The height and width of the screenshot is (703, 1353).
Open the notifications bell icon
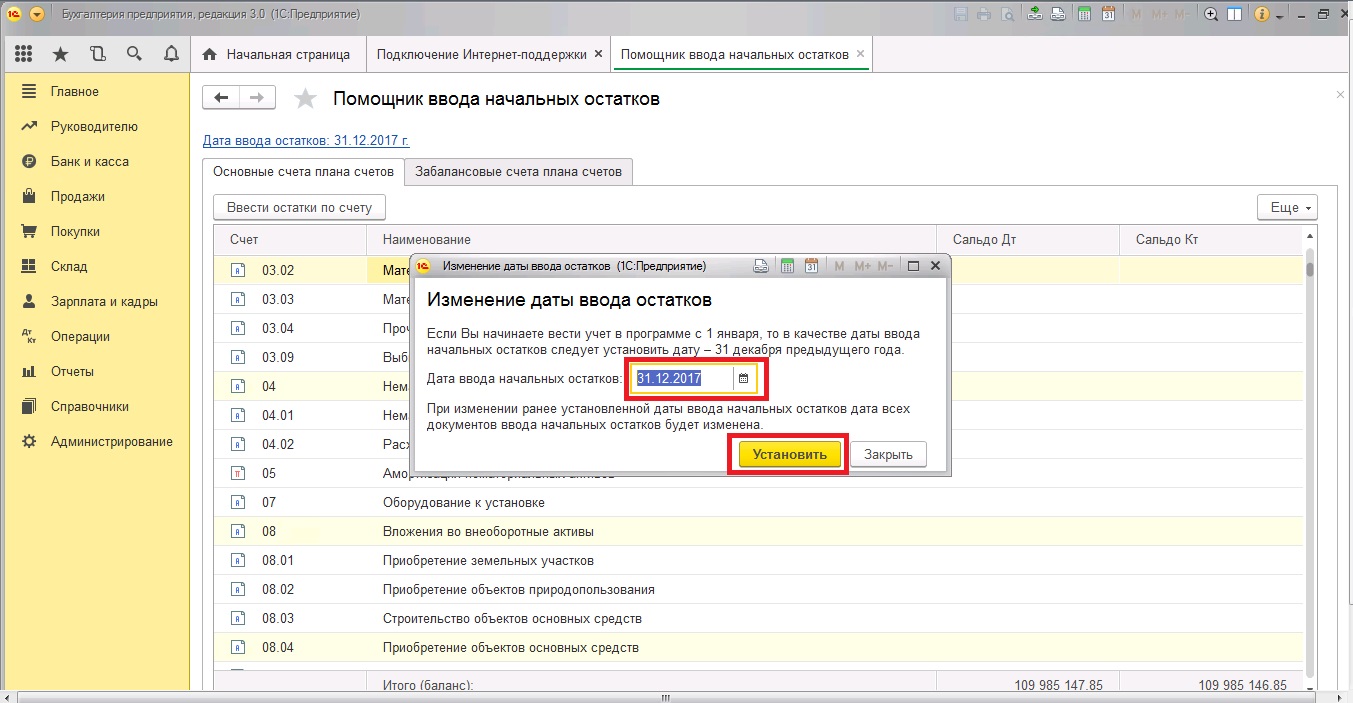[171, 54]
